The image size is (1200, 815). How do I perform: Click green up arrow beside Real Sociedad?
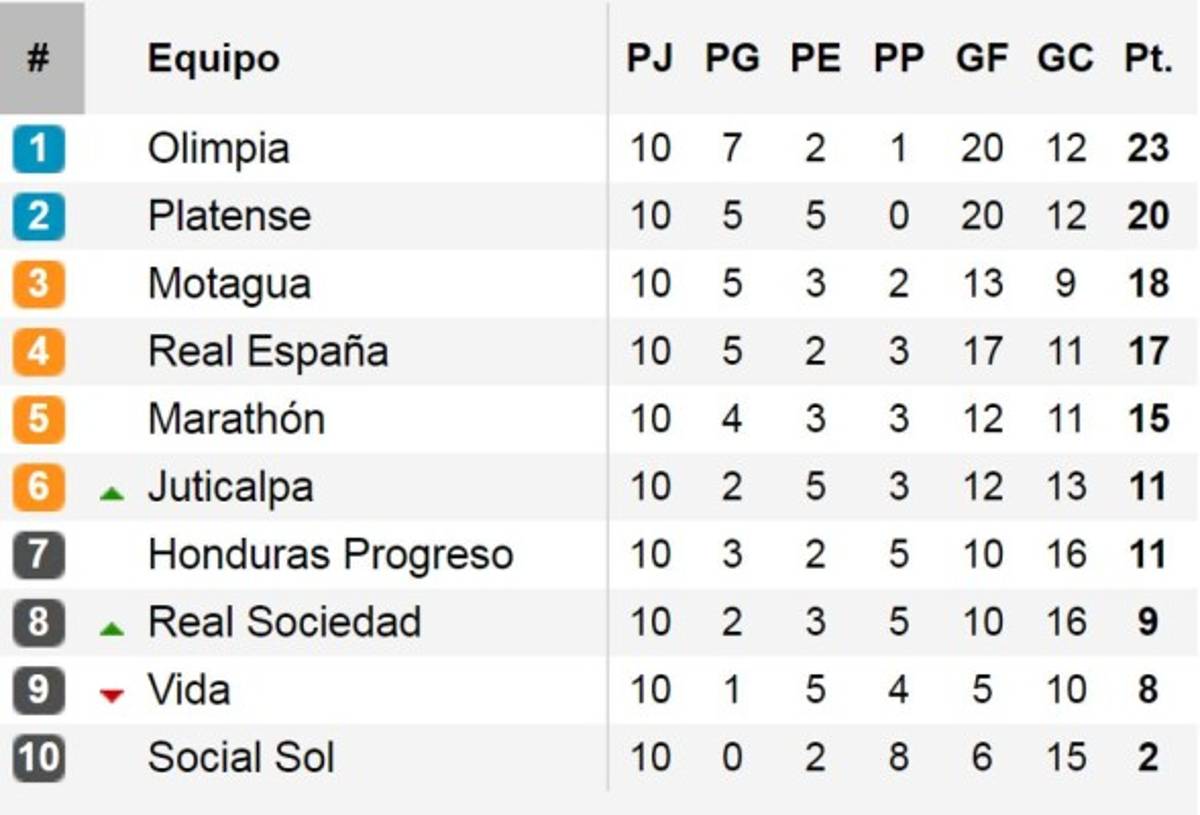point(112,628)
